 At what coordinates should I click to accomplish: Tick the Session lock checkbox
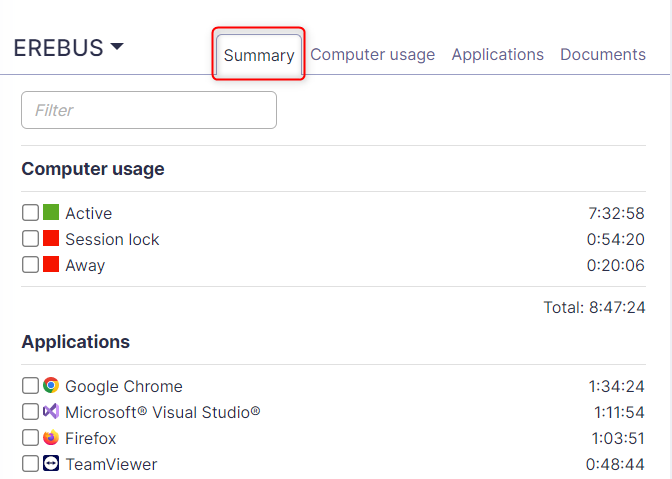(30, 239)
